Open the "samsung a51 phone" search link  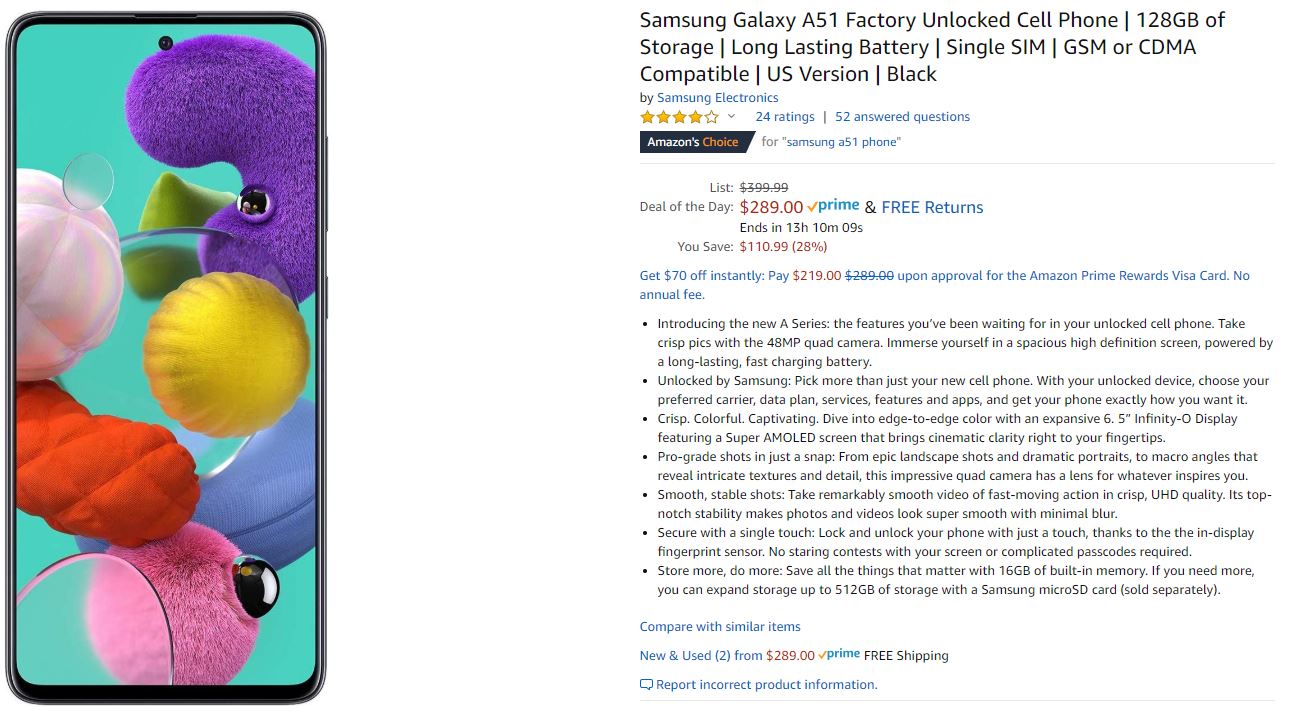click(843, 142)
